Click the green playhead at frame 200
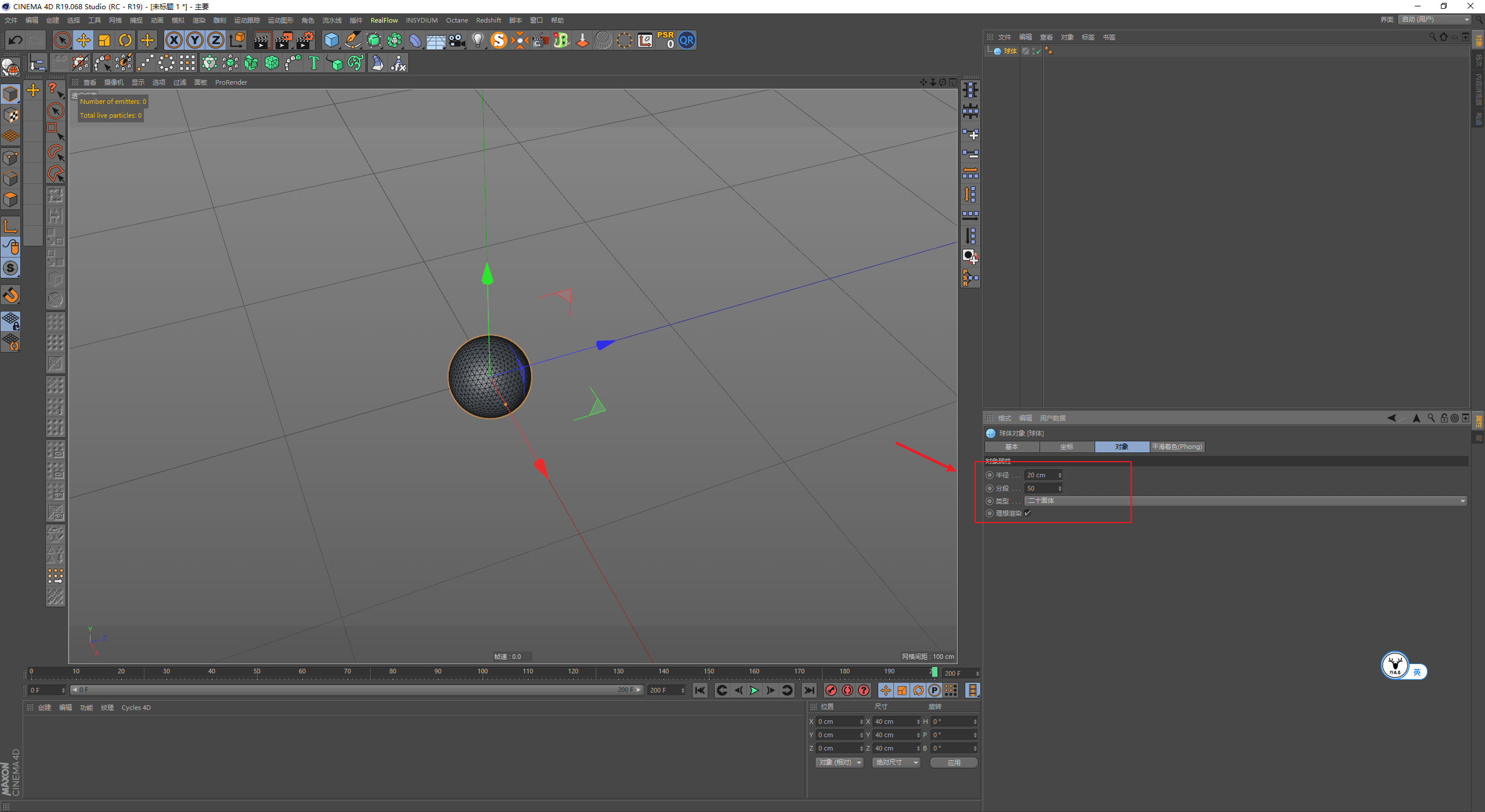 tap(934, 672)
